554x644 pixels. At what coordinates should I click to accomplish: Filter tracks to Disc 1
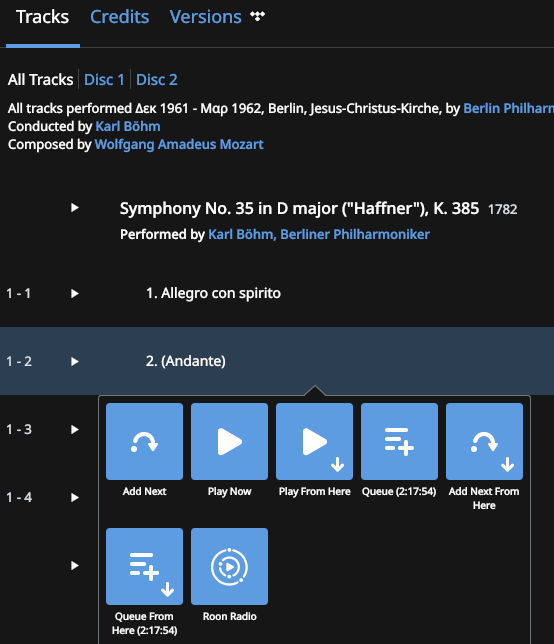point(104,80)
